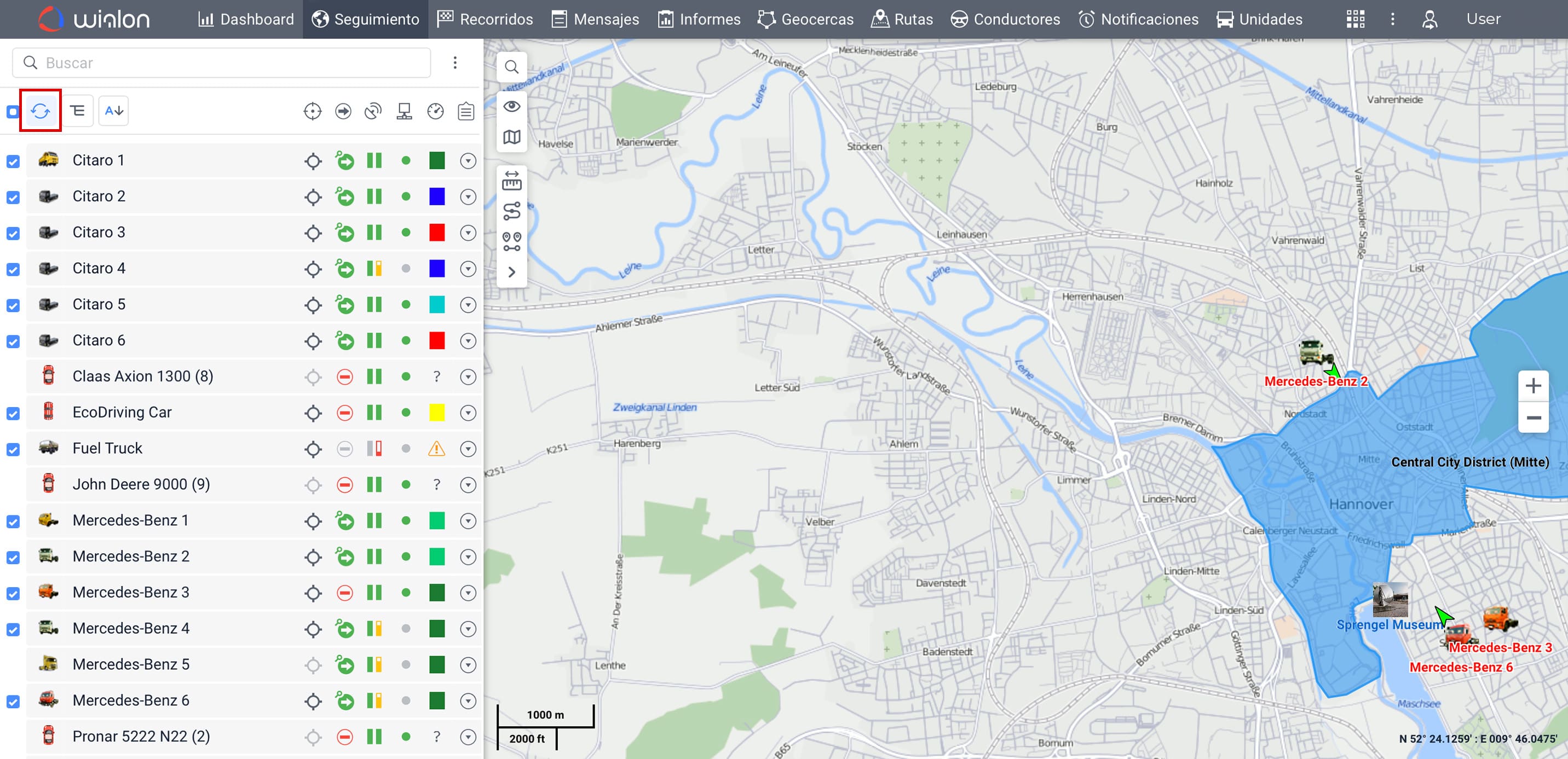This screenshot has width=1568, height=759.
Task: Open the Mercedes-Benz 1 row dropdown arrow
Action: point(468,521)
